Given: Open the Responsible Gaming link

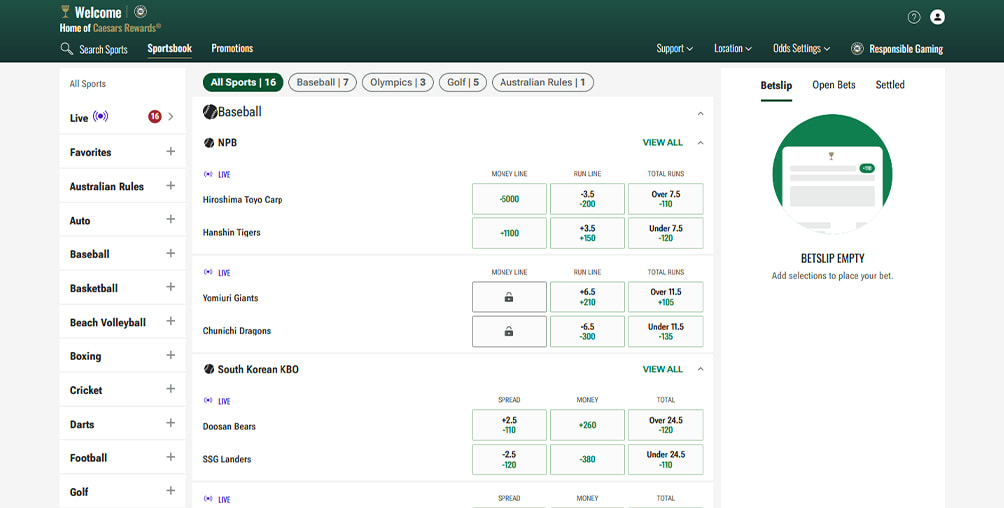Looking at the screenshot, I should [905, 49].
